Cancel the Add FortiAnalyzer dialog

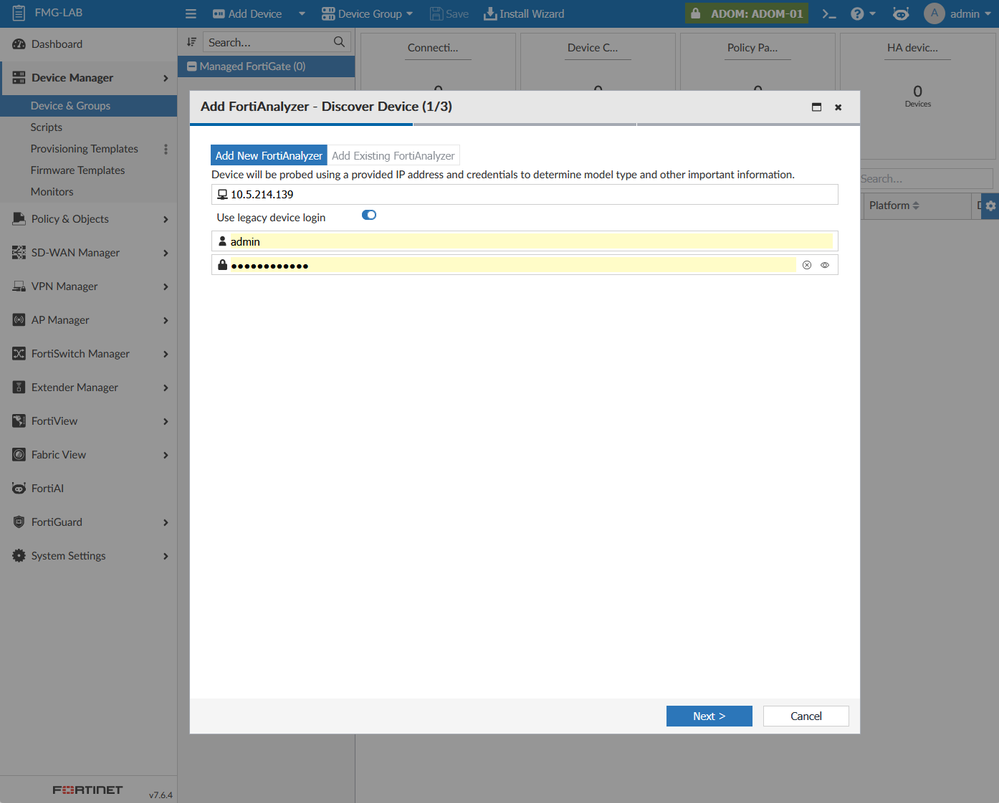pyautogui.click(x=806, y=716)
